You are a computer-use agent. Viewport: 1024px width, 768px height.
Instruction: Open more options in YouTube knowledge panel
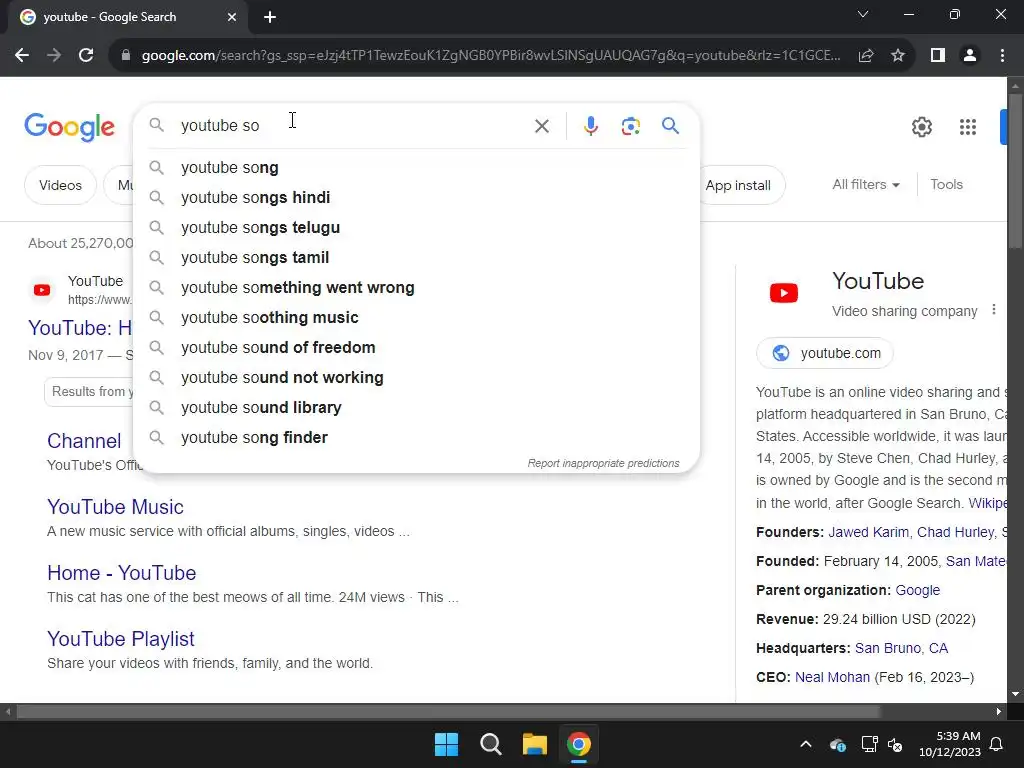pyautogui.click(x=993, y=310)
